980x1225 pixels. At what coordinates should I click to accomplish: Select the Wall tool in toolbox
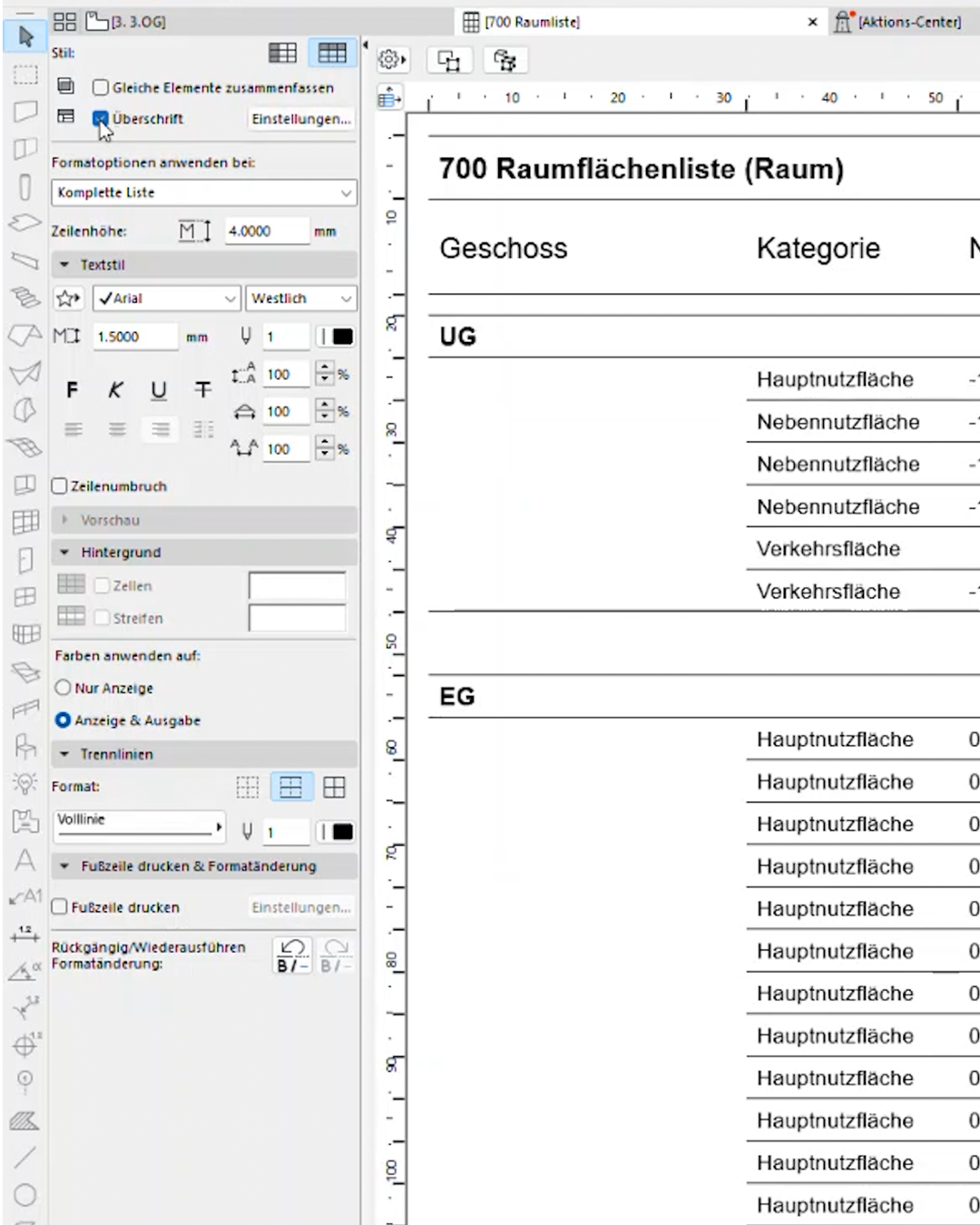click(25, 112)
